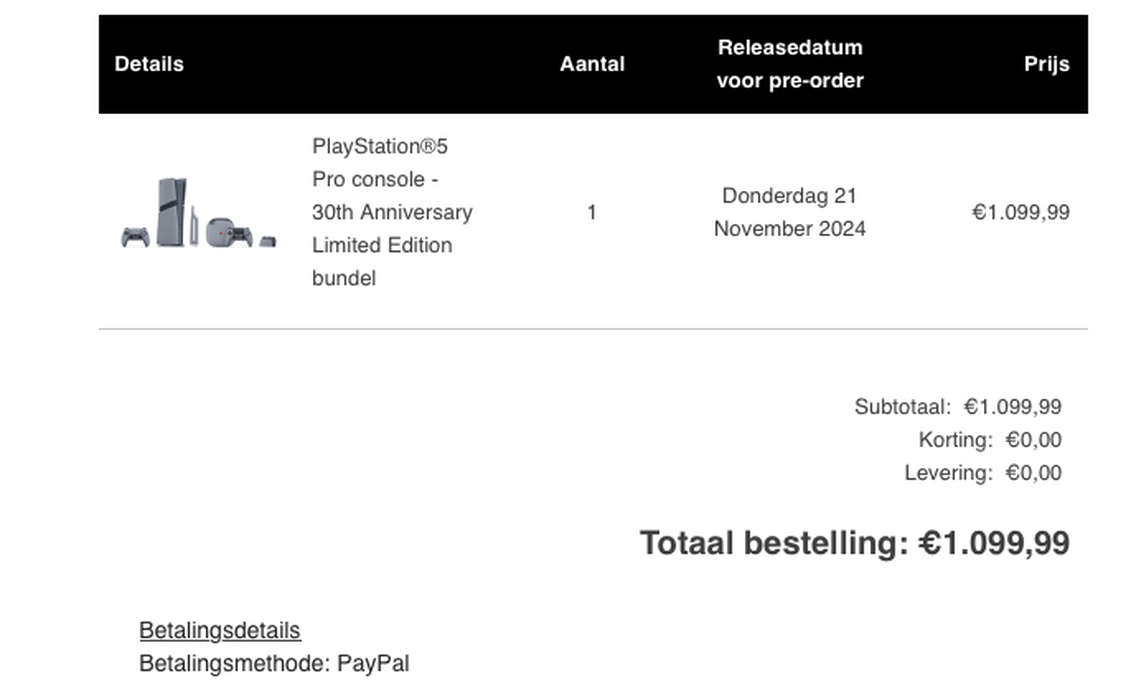Image resolution: width=1131 pixels, height=686 pixels.
Task: Click the Levering amount €0,00
Action: click(x=1034, y=473)
